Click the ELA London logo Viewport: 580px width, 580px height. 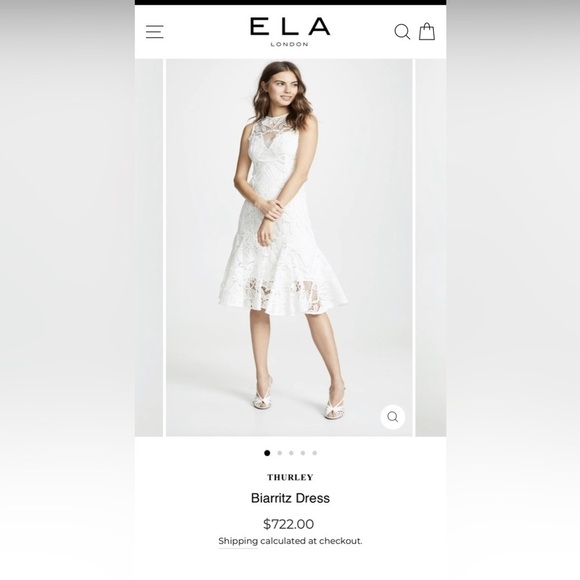(x=290, y=32)
